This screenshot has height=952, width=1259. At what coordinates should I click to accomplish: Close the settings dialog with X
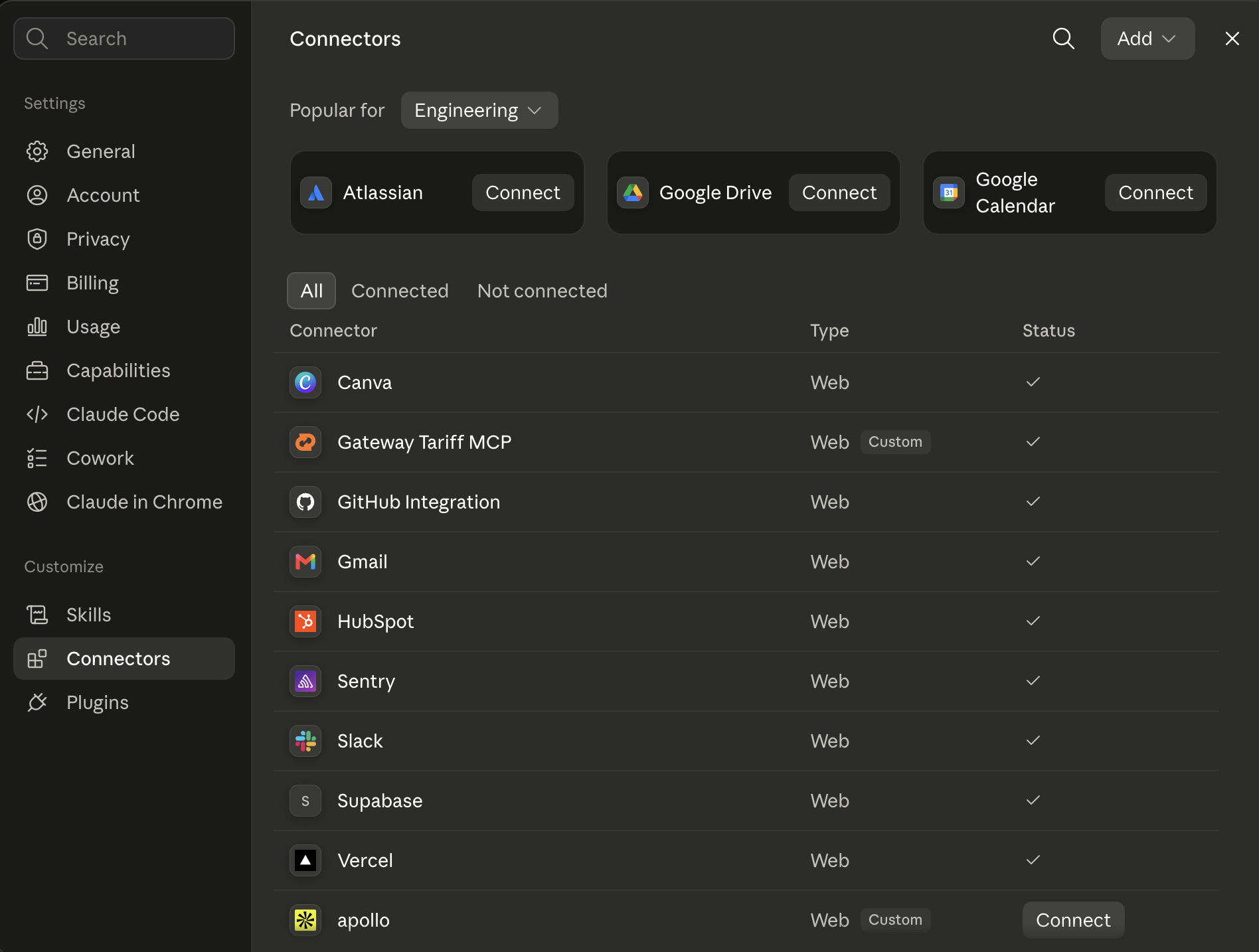coord(1232,39)
